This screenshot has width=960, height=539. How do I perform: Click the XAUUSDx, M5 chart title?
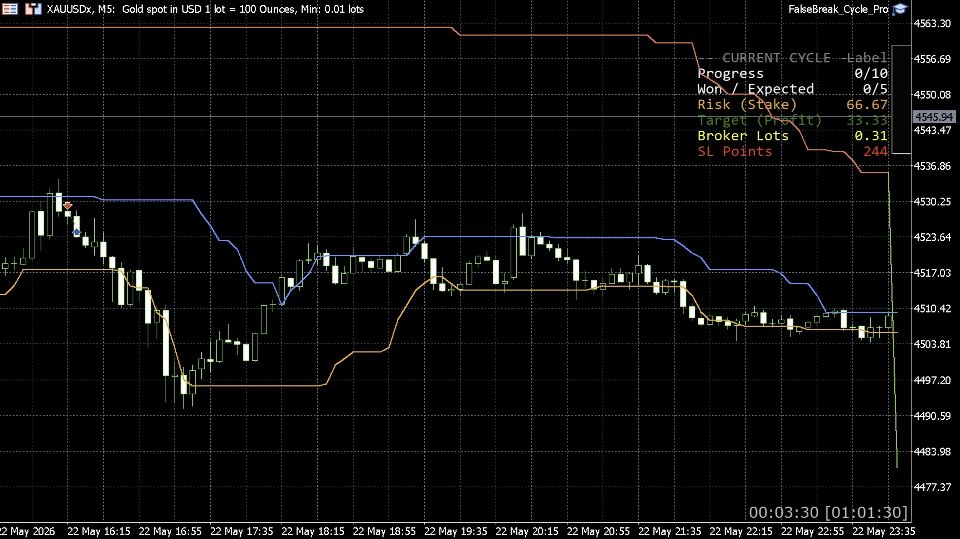pyautogui.click(x=81, y=9)
